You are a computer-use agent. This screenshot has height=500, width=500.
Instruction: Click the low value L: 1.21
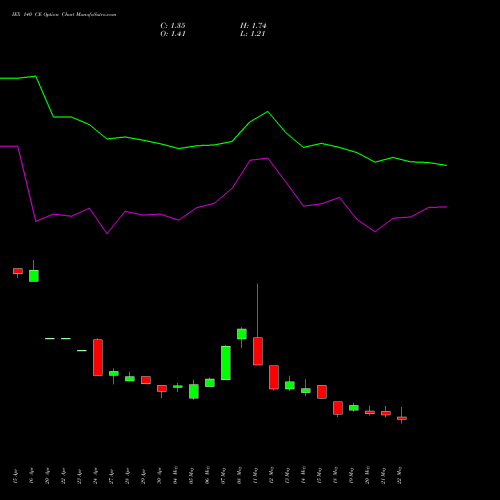click(x=252, y=34)
